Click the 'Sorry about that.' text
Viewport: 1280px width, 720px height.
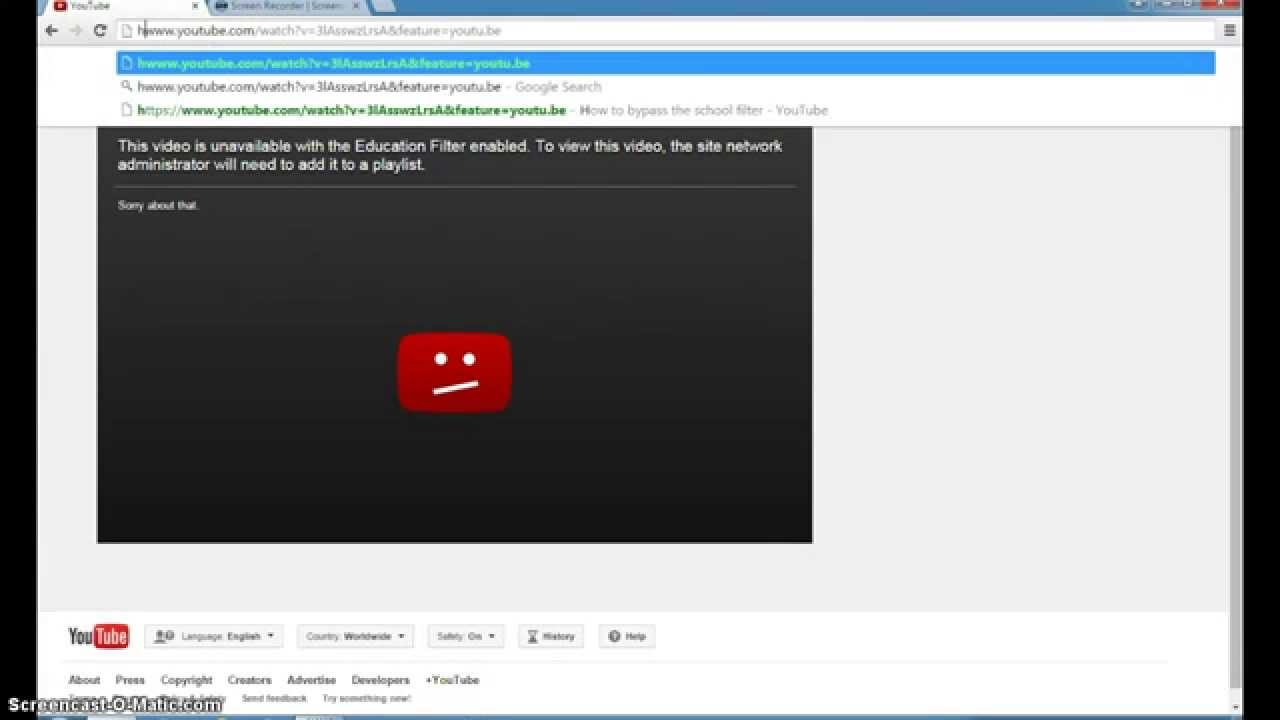(x=158, y=205)
